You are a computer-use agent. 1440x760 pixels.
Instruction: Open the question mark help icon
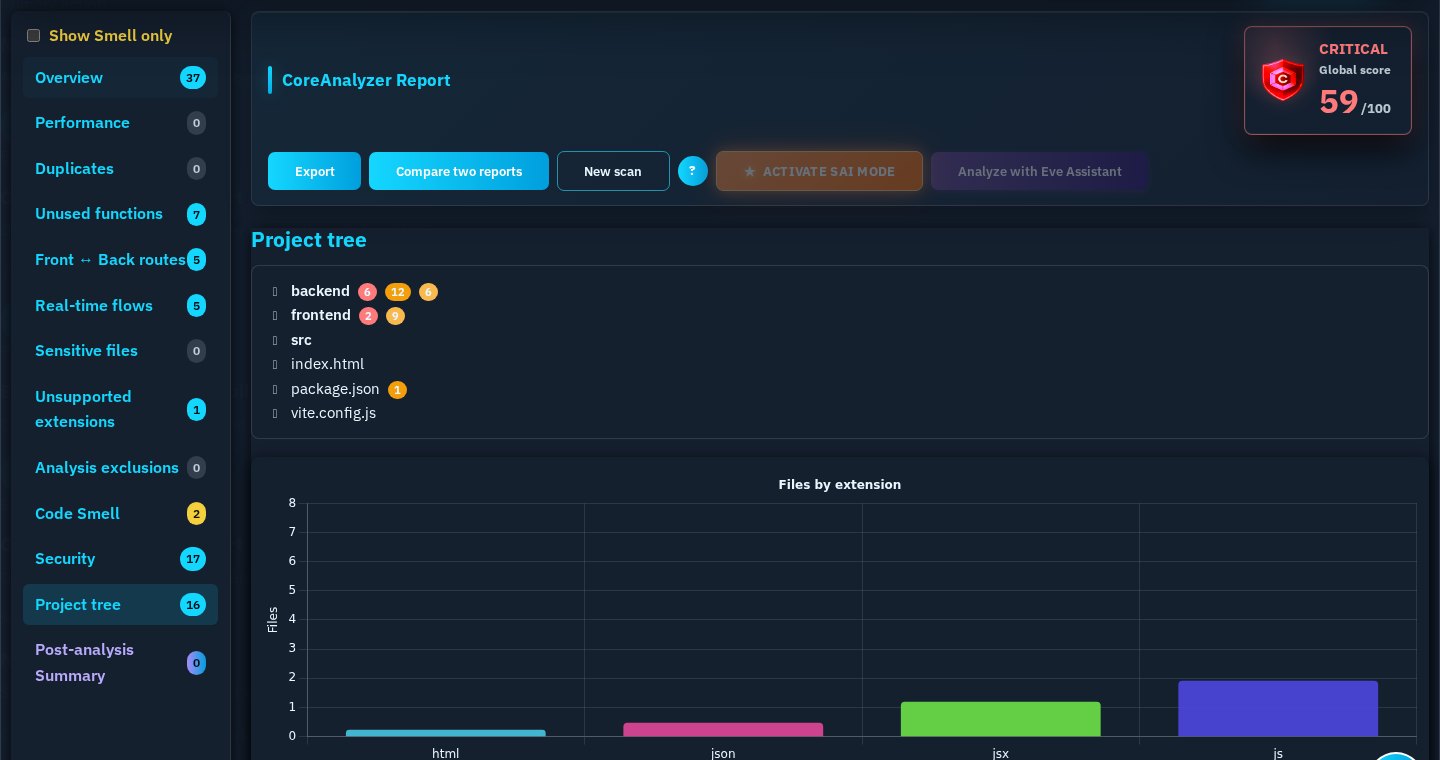pos(693,171)
